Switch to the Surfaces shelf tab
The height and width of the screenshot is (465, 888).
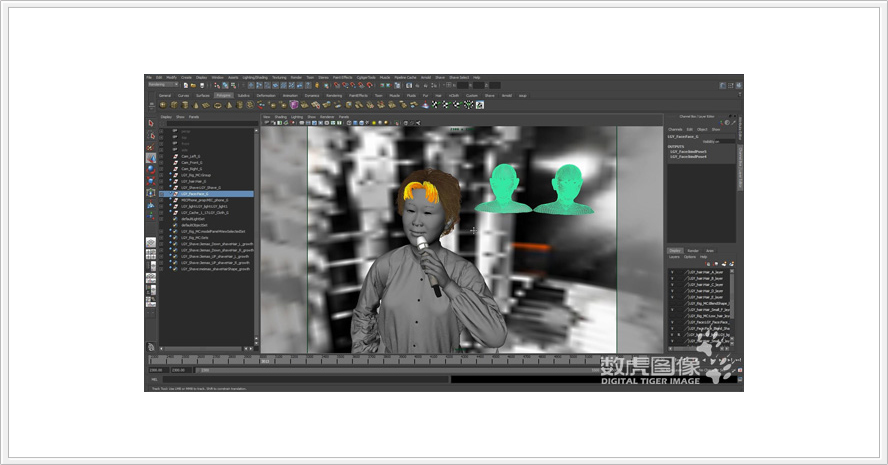[203, 96]
